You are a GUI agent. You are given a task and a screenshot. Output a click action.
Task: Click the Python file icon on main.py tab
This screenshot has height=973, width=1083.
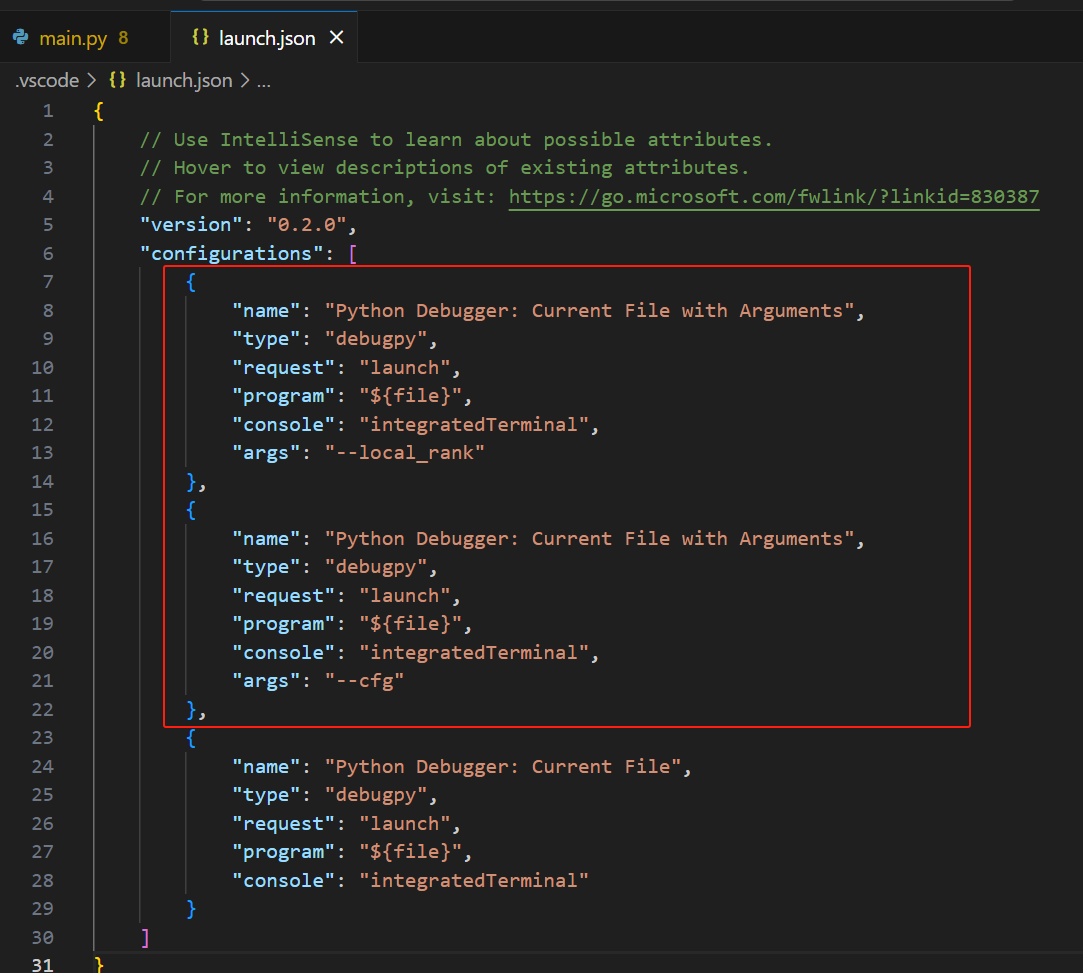coord(20,39)
